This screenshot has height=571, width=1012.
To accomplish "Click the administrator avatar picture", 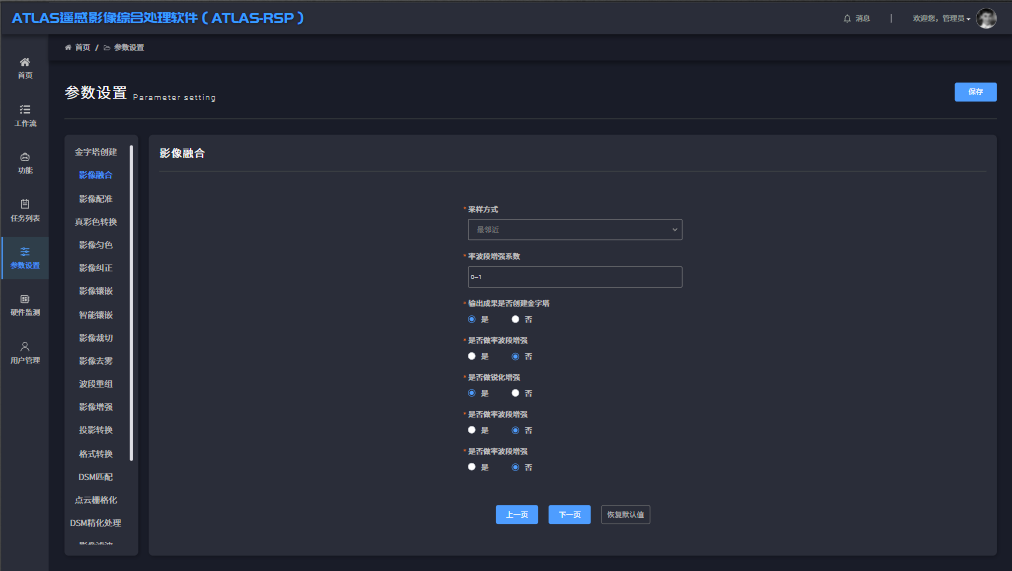I will (986, 18).
